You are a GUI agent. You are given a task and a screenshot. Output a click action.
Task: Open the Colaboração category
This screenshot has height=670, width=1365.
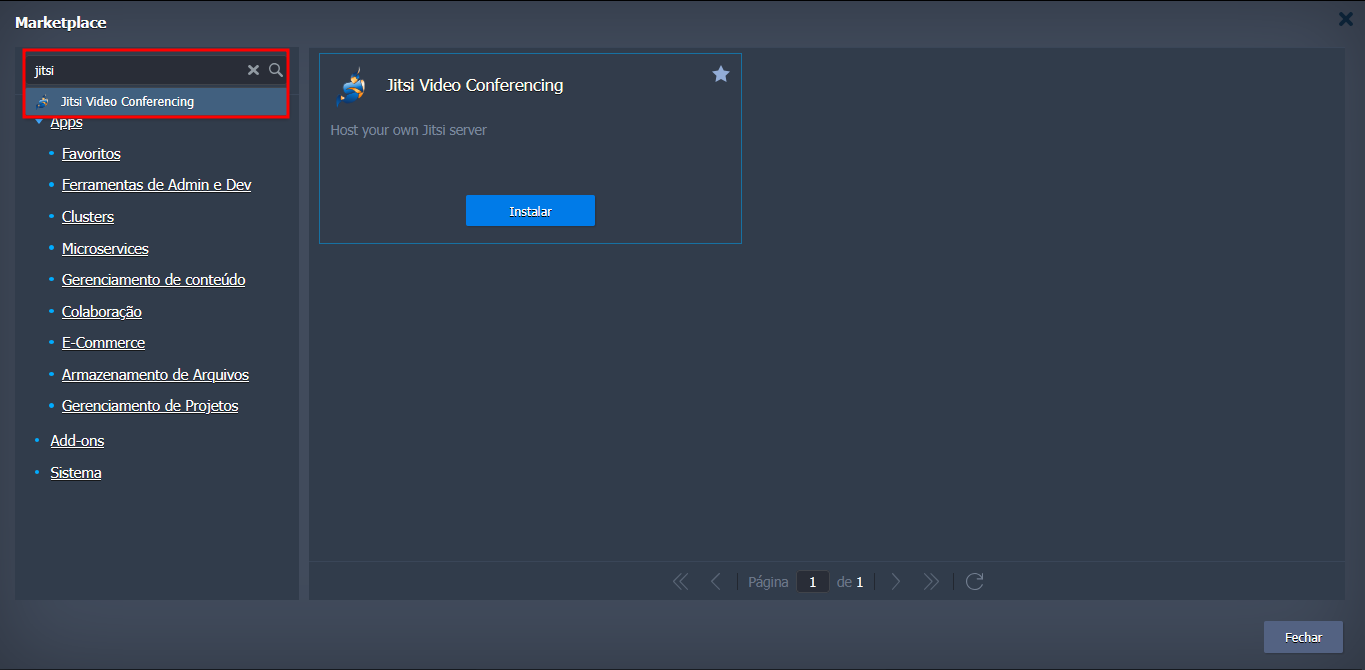102,312
